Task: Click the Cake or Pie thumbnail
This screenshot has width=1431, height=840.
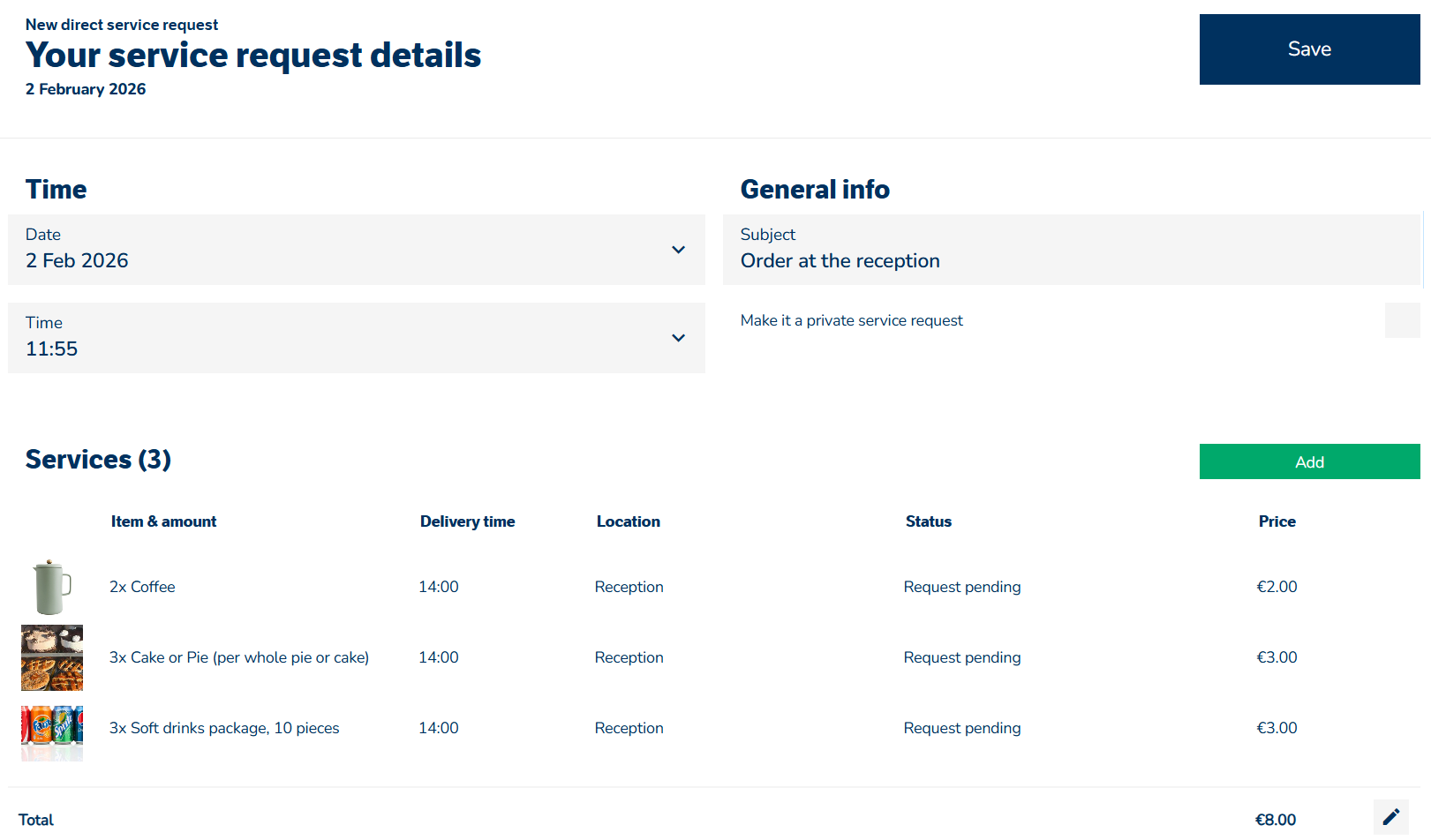Action: (52, 657)
